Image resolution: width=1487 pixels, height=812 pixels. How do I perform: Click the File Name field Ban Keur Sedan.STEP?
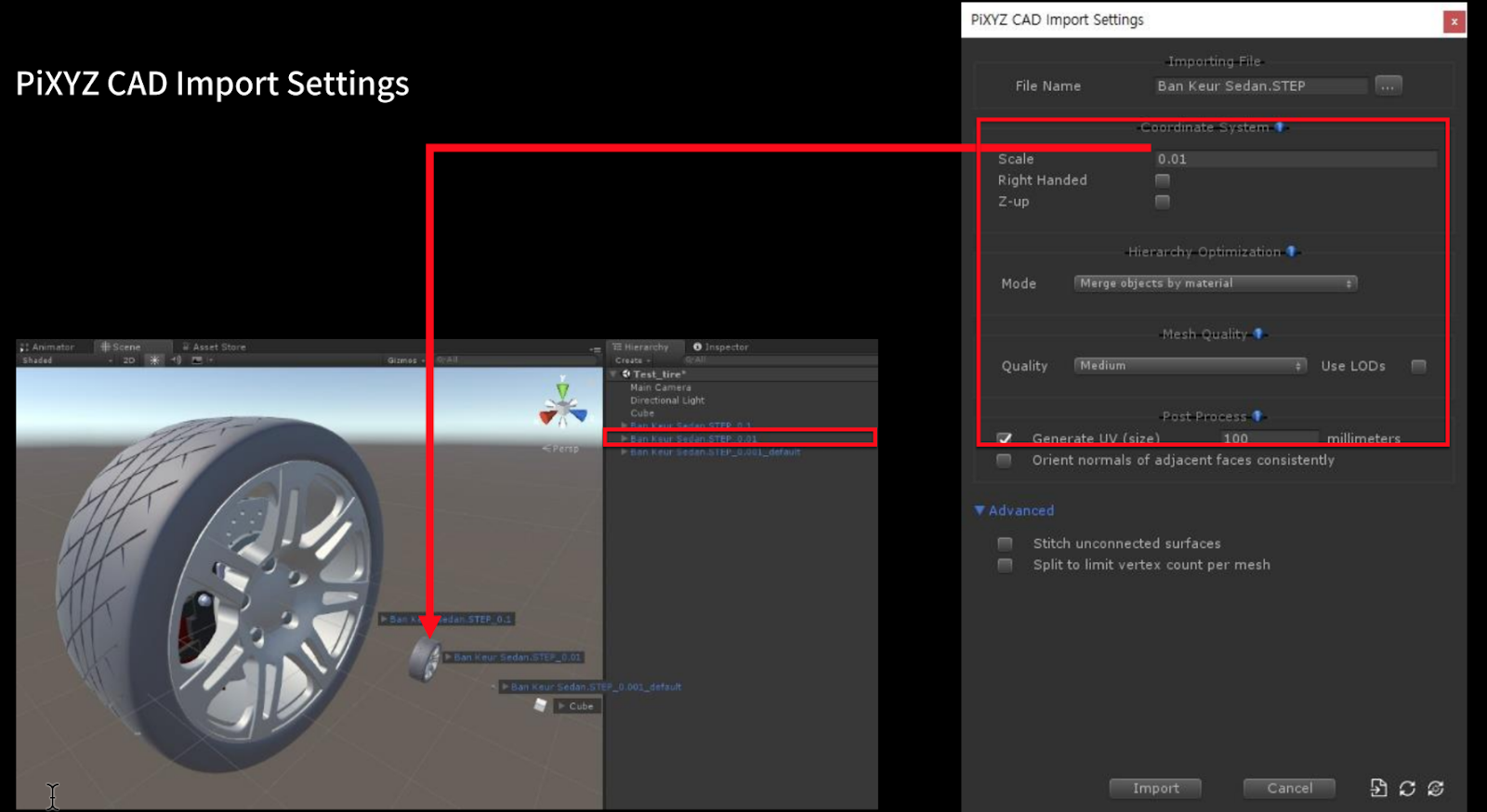(x=1260, y=85)
